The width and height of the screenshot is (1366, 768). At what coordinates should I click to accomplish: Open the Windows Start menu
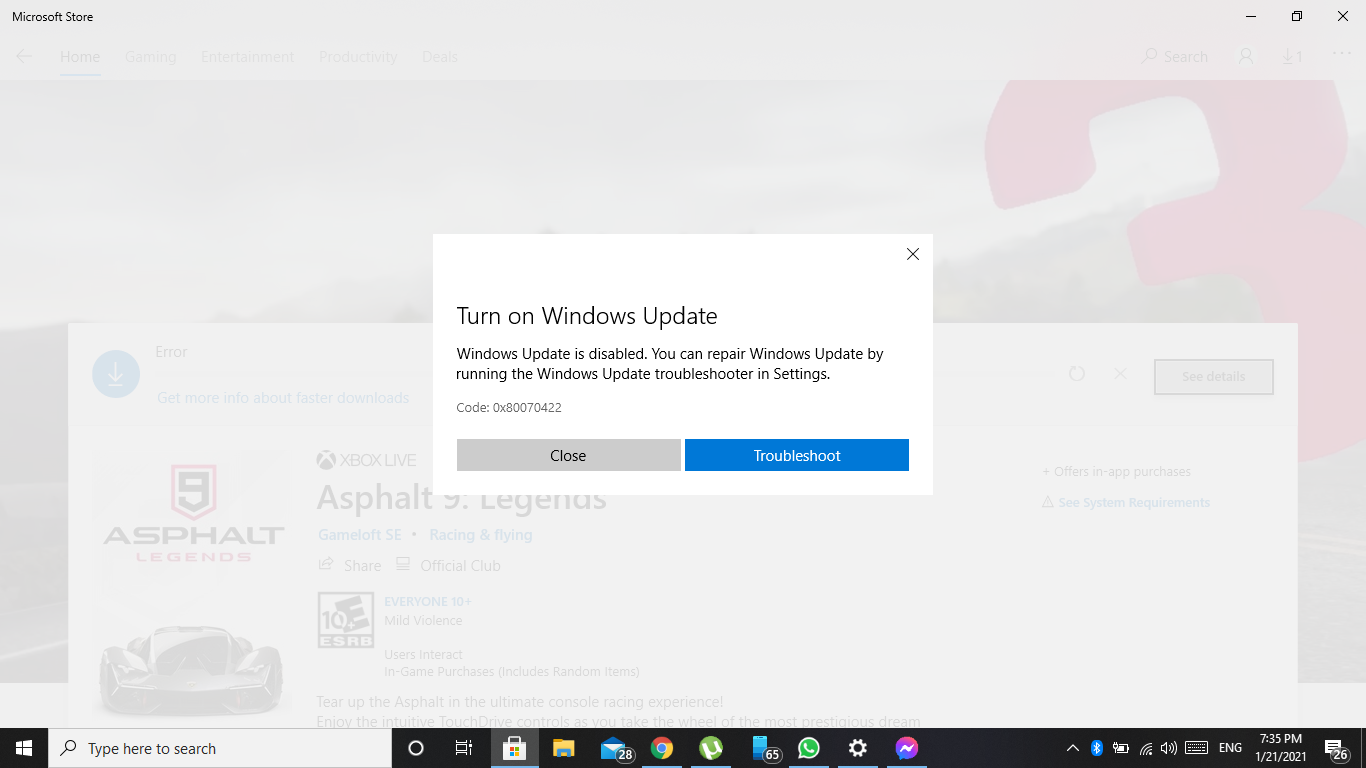(x=24, y=748)
